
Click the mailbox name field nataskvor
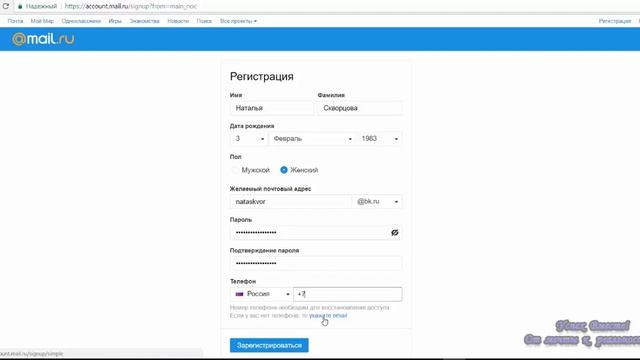[x=291, y=202]
